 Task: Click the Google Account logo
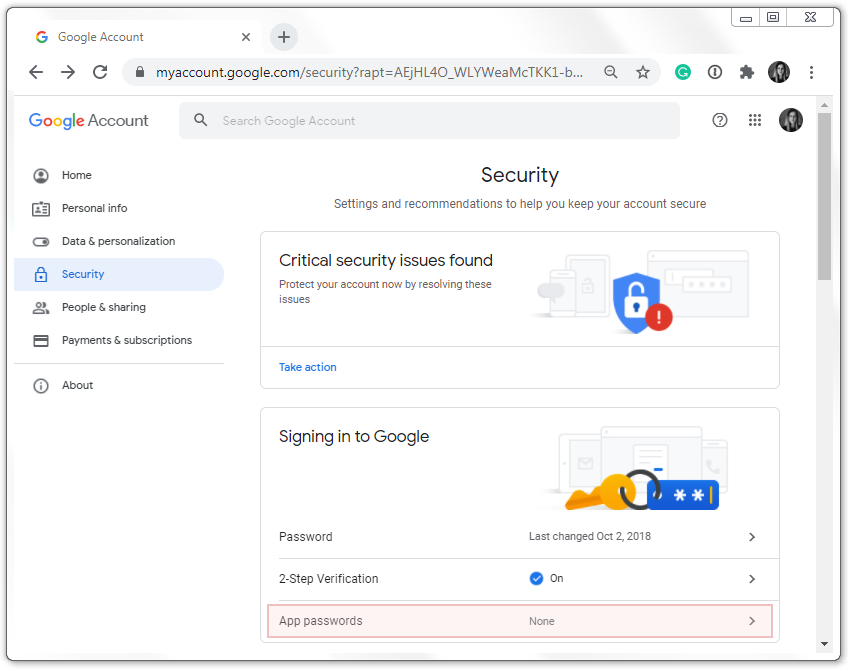pos(88,121)
